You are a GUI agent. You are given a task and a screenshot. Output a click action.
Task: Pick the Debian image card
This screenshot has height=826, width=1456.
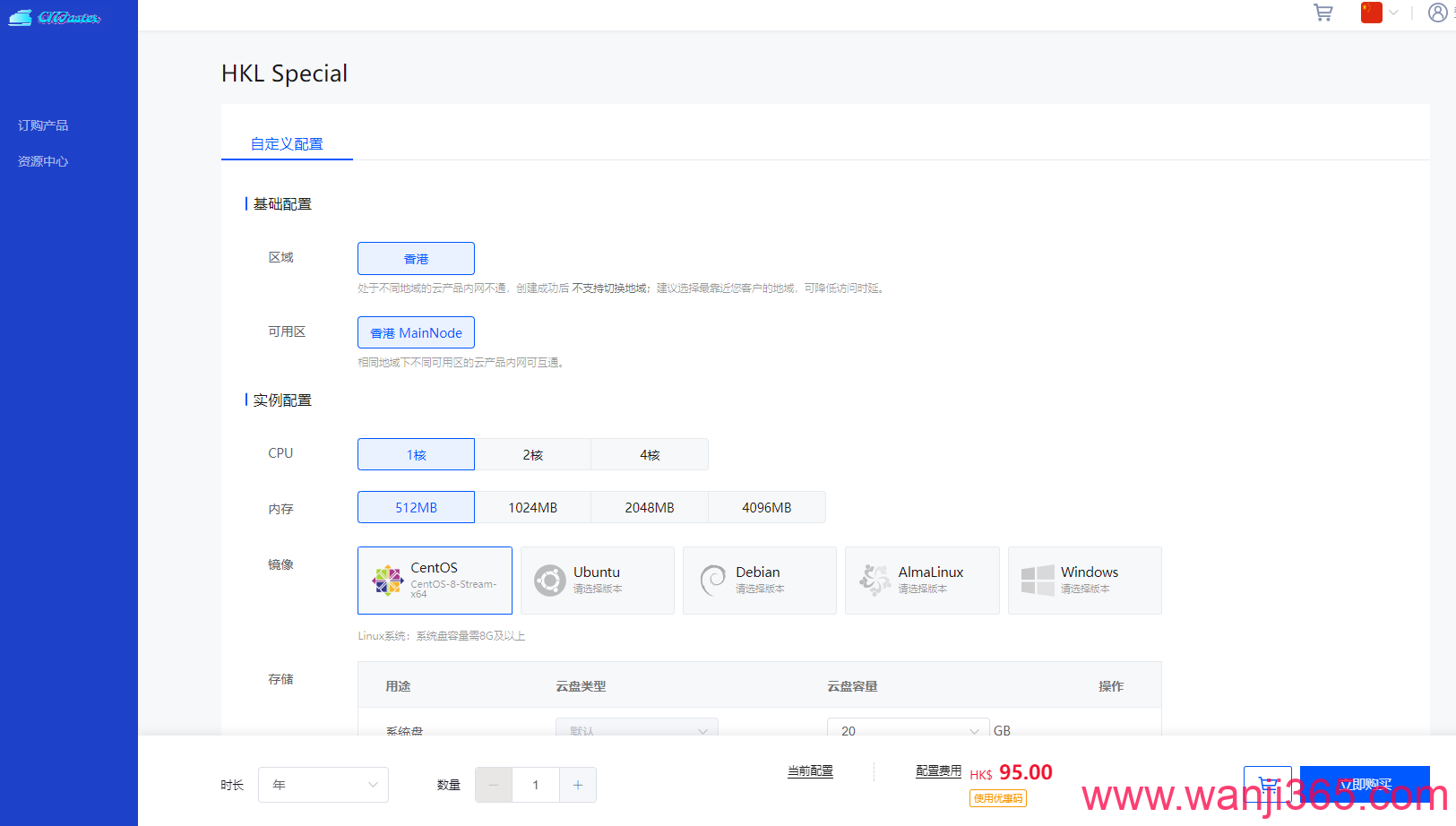pos(760,581)
